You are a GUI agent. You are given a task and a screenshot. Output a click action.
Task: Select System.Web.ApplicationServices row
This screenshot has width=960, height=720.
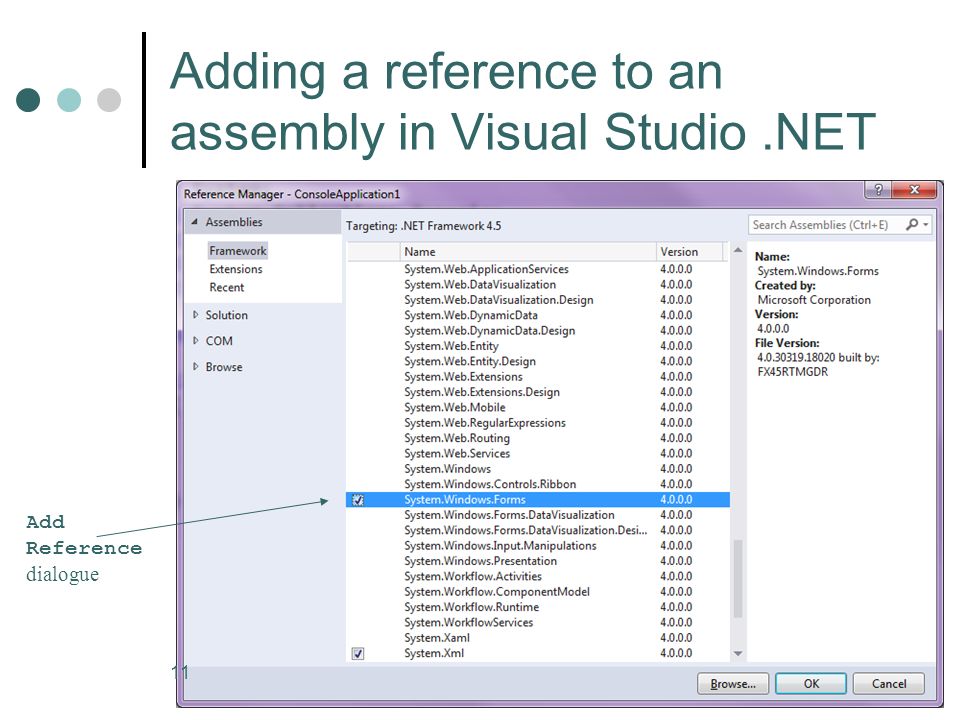click(538, 269)
